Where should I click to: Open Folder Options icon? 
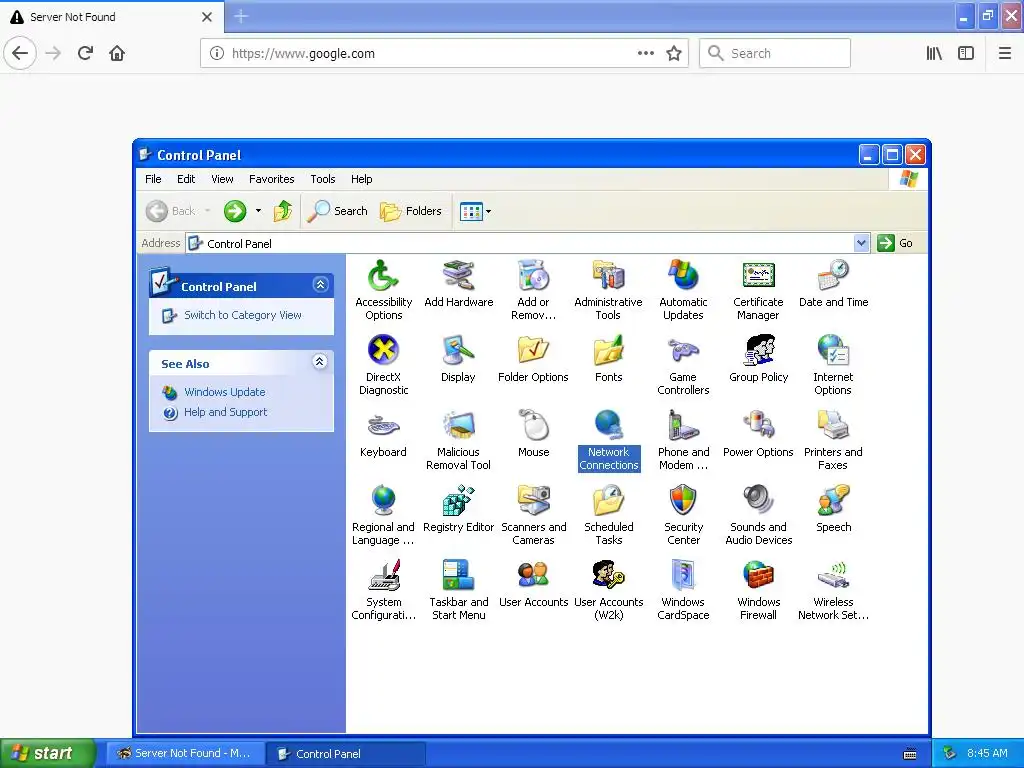point(533,359)
